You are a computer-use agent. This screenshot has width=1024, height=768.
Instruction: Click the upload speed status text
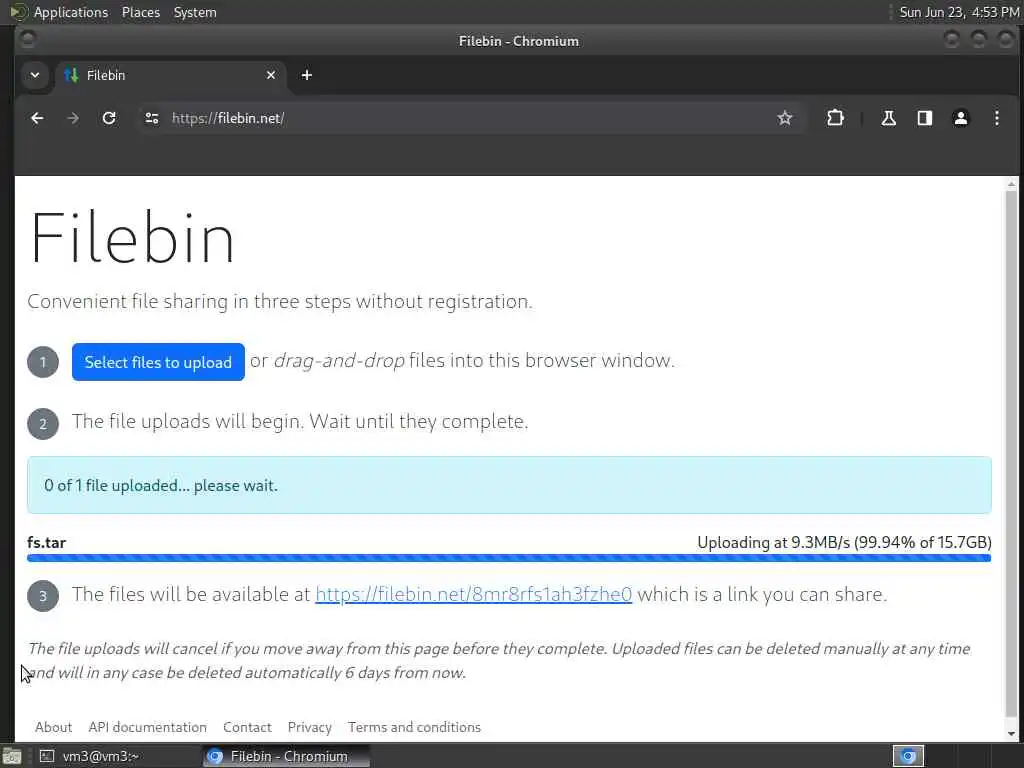[844, 543]
